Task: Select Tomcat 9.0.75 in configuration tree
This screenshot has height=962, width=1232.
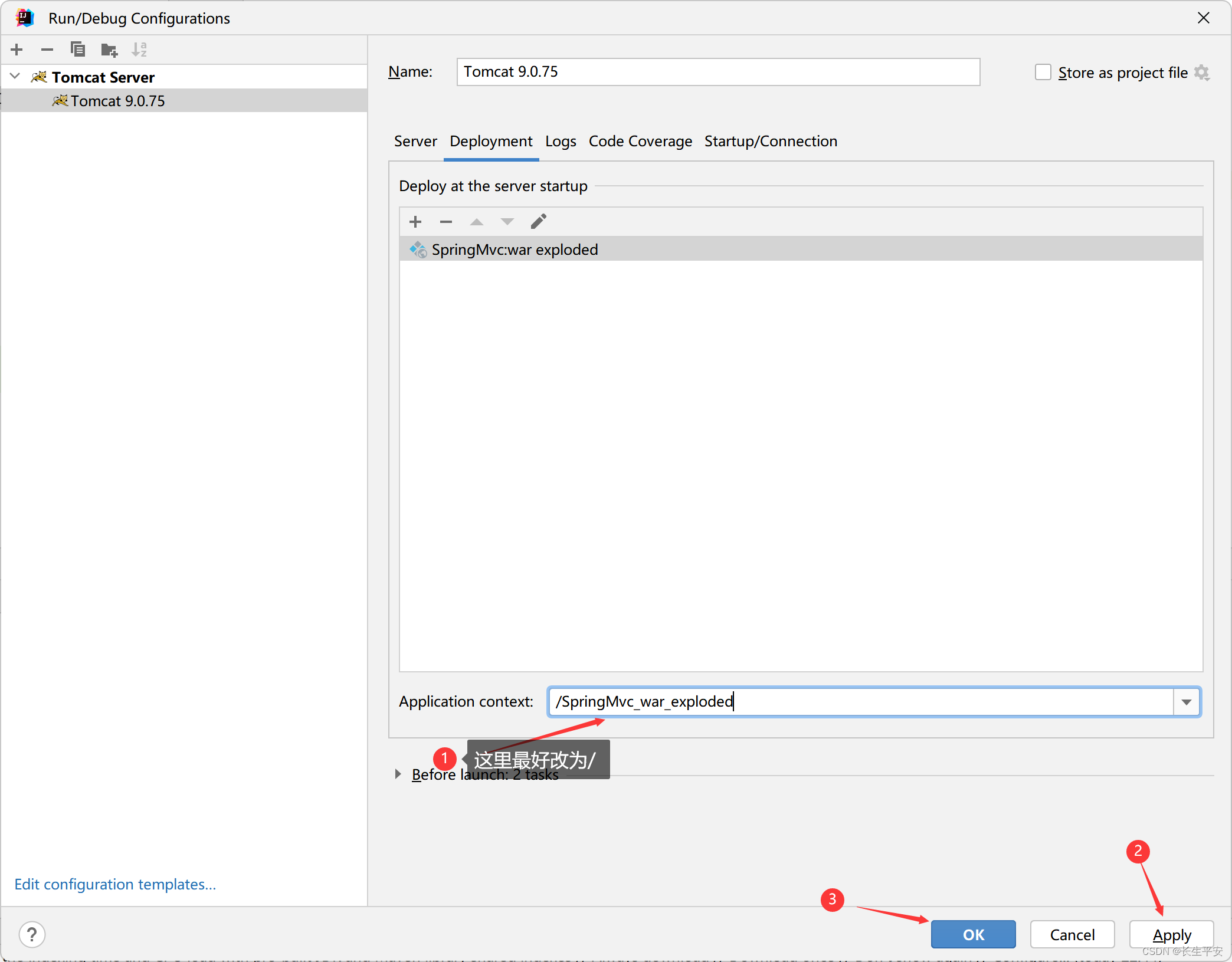Action: pos(184,101)
